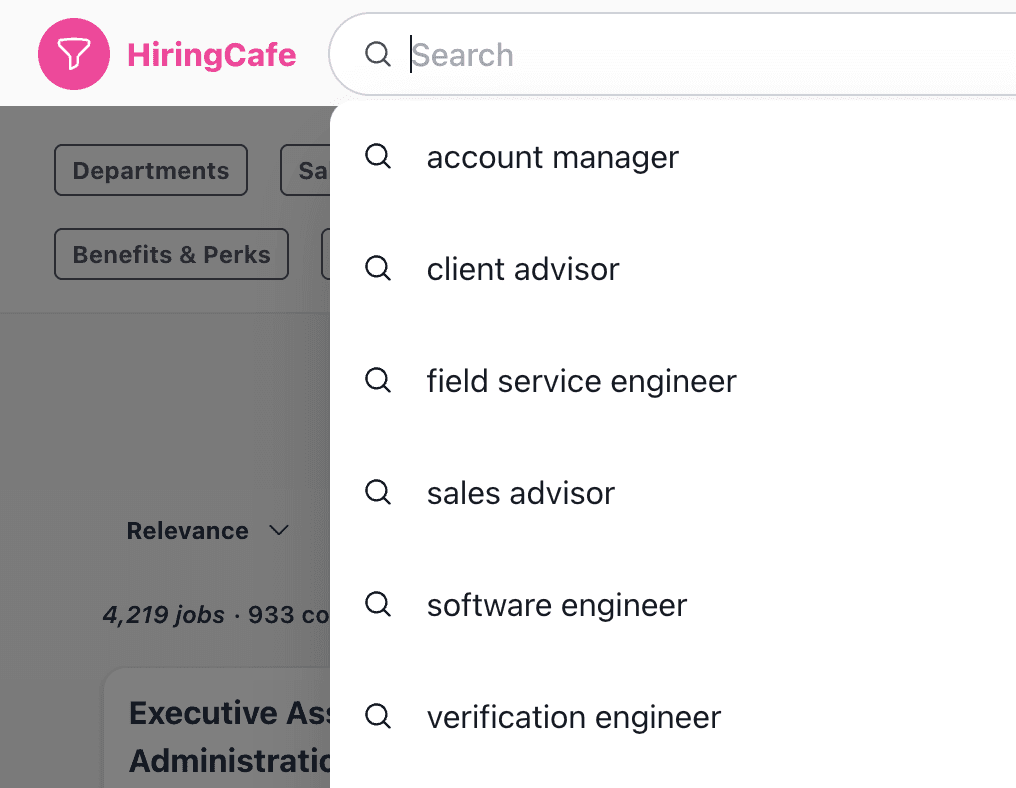Image resolution: width=1016 pixels, height=788 pixels.
Task: Open the HiringCafe home link text
Action: (x=212, y=55)
